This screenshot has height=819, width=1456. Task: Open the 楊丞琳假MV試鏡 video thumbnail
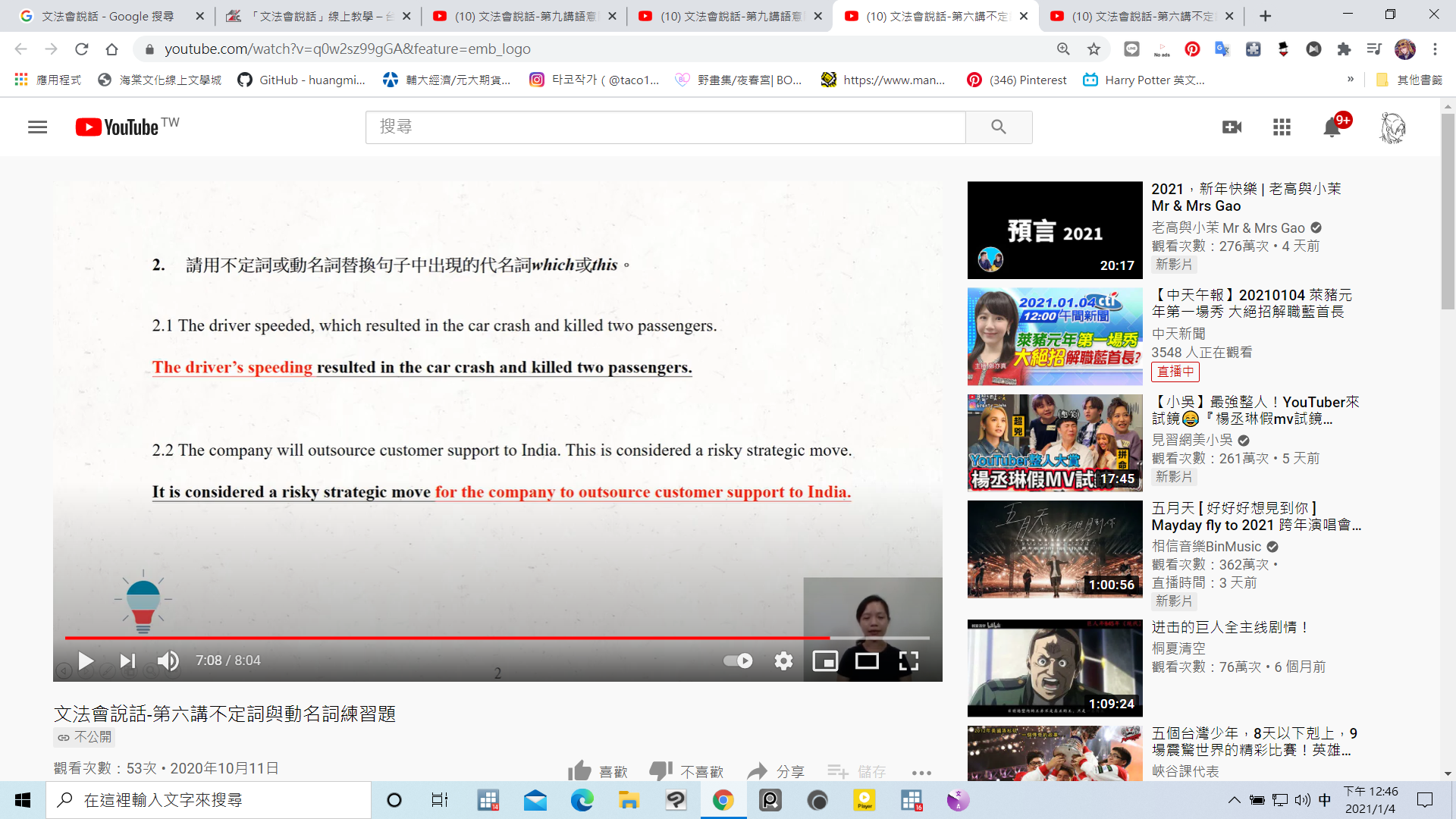point(1055,442)
